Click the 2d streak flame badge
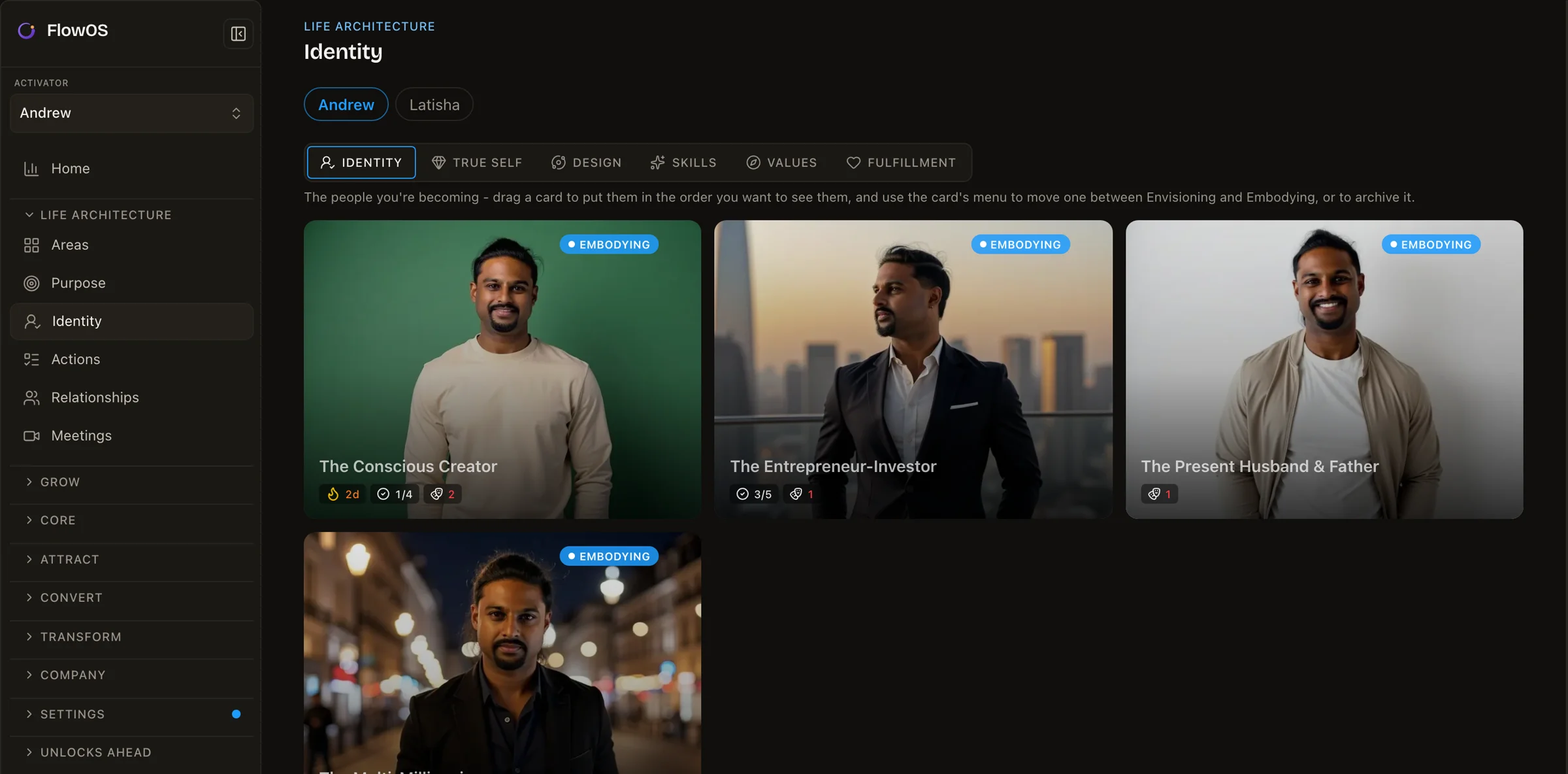1568x774 pixels. [x=343, y=494]
